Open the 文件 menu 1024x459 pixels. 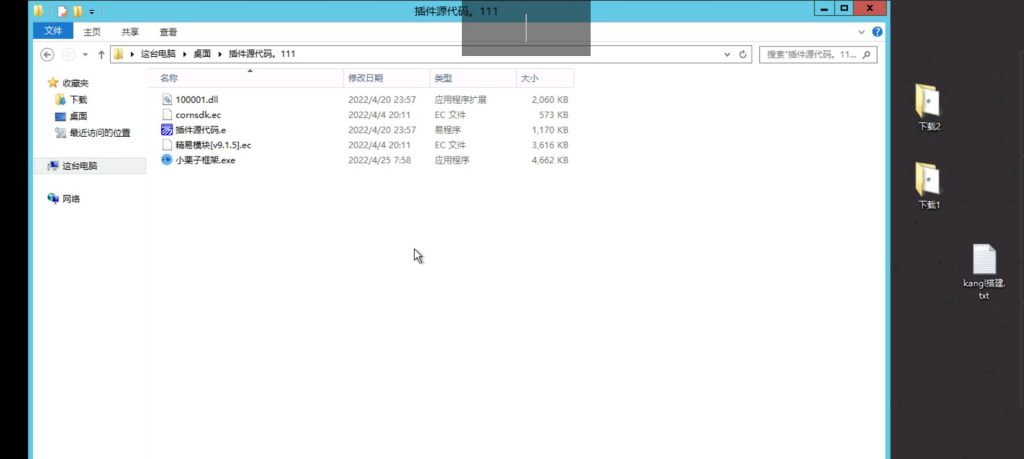pos(53,31)
